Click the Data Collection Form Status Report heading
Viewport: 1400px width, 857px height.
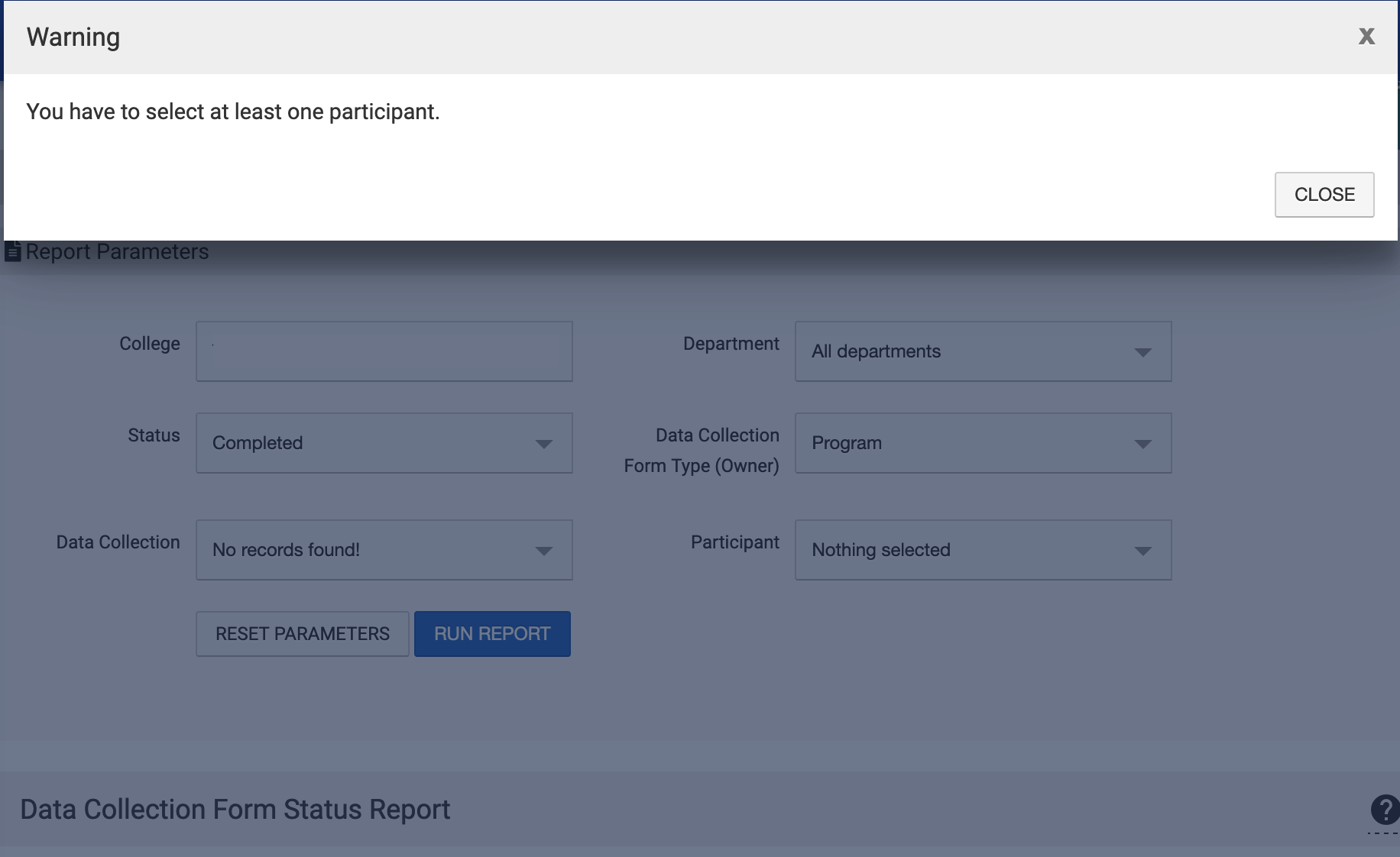(x=235, y=810)
